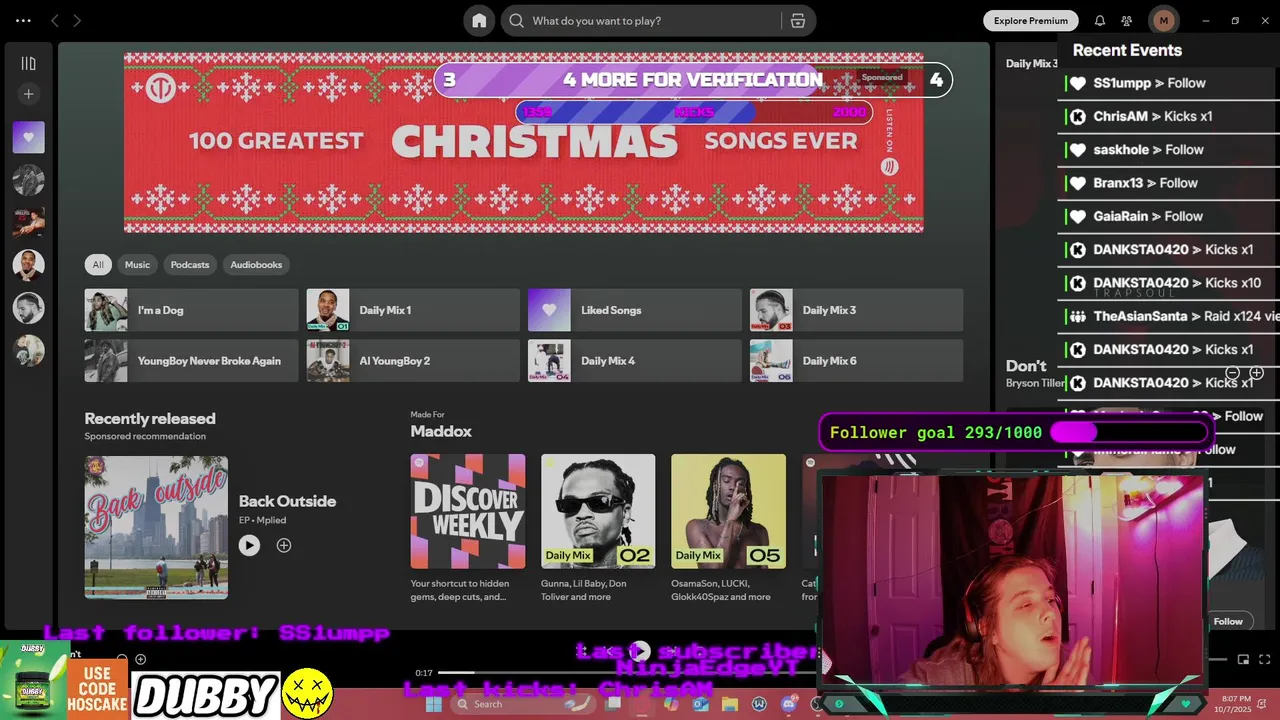Expand Your Library sidebar

pos(28,63)
